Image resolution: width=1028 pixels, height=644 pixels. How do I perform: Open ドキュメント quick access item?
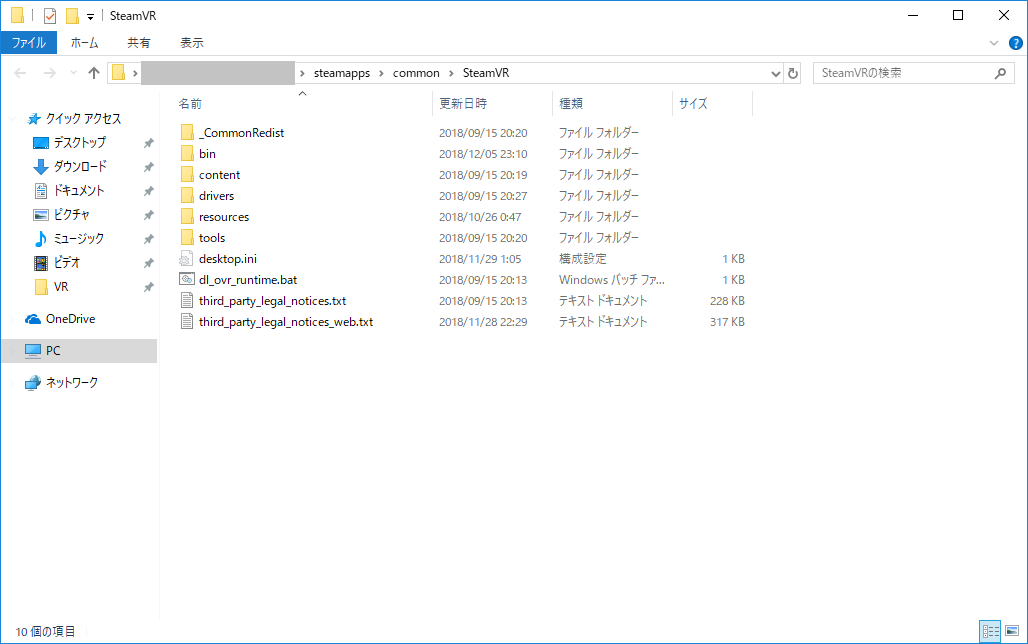click(x=79, y=191)
